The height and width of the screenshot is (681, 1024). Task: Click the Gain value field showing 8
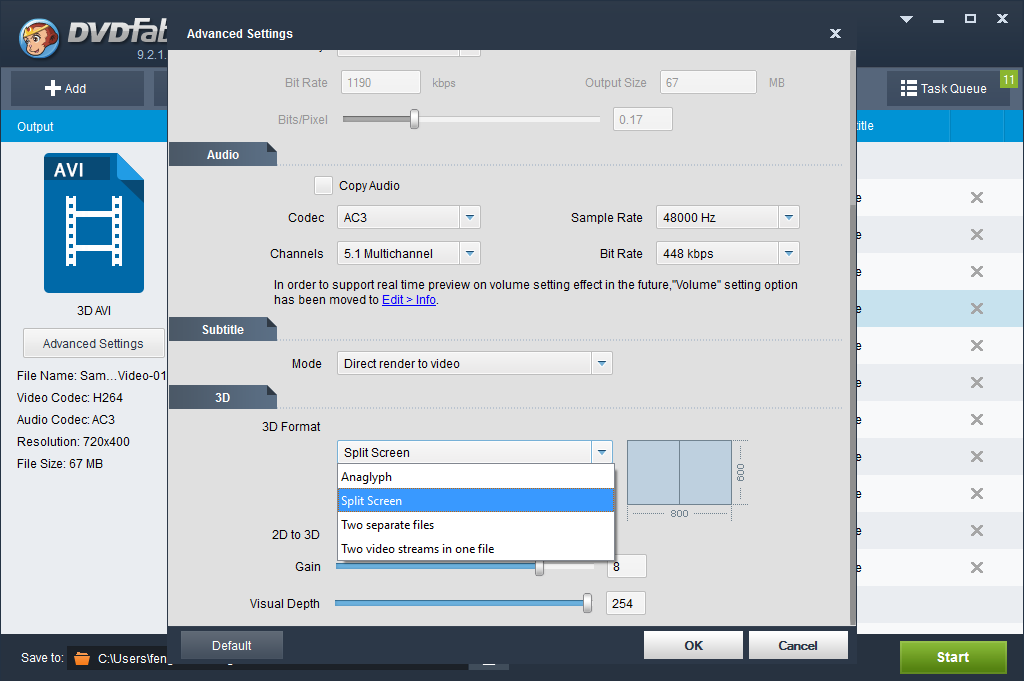point(627,566)
